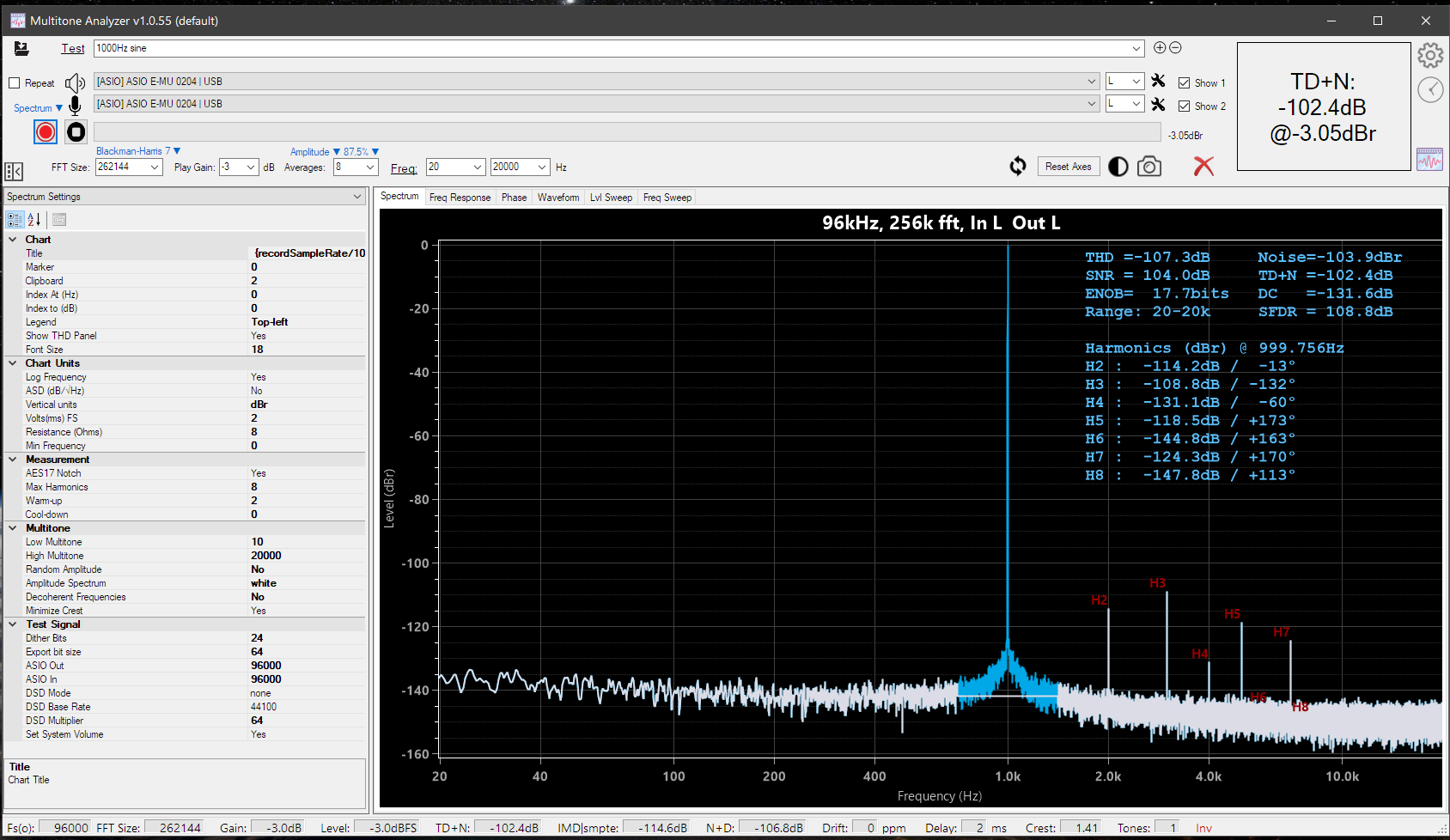Add a test with the plus circle icon

(1160, 48)
